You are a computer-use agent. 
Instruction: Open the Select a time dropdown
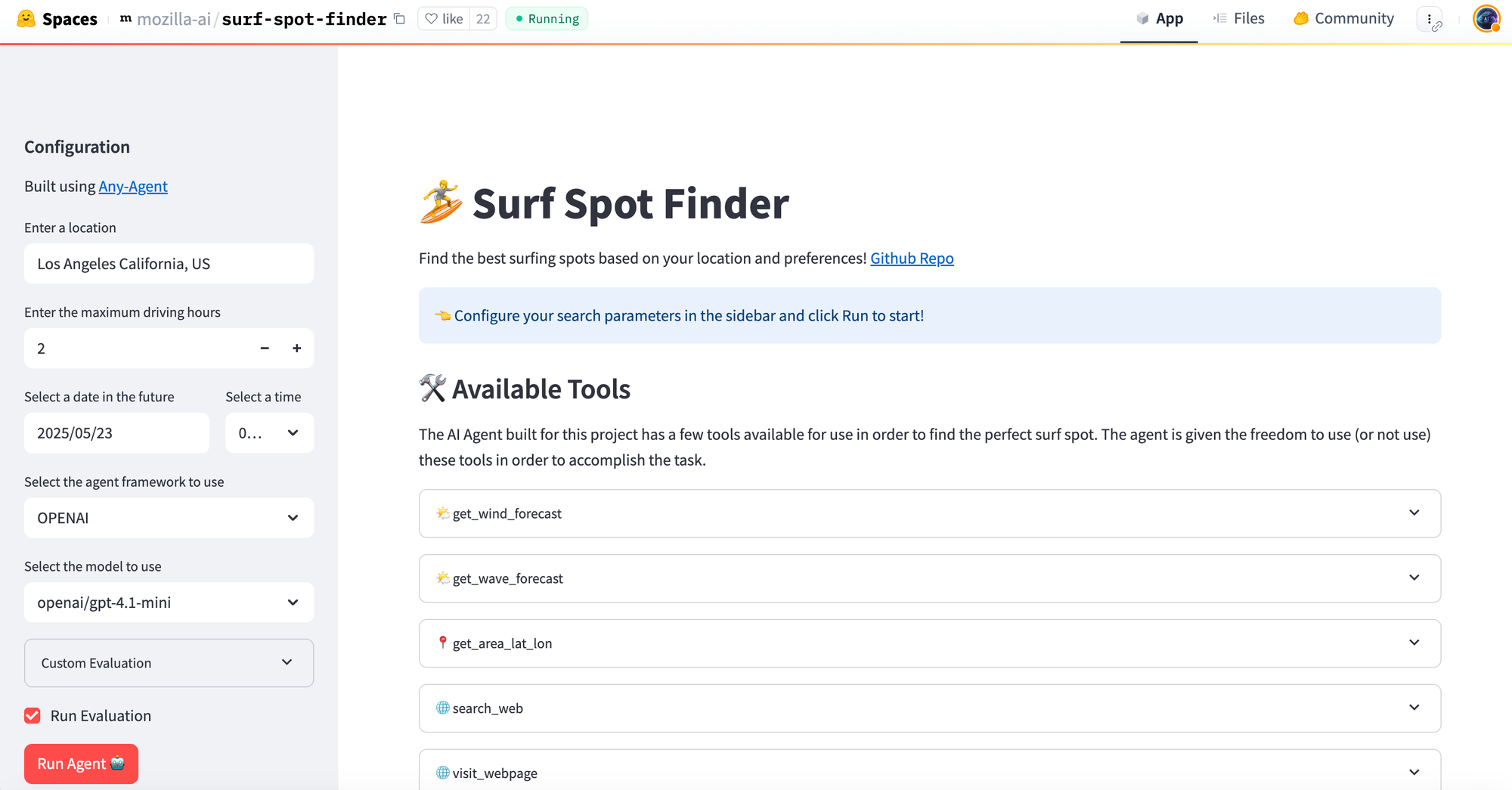269,433
